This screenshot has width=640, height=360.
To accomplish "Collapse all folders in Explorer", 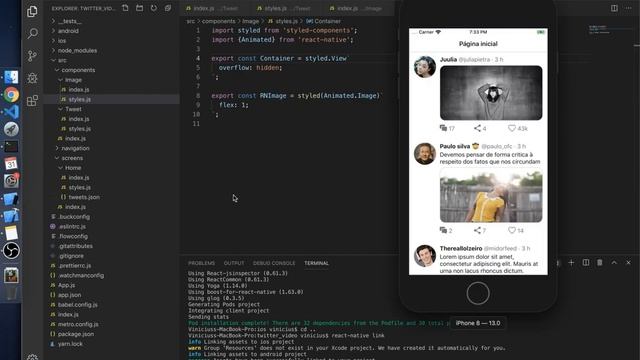I will [168, 8].
